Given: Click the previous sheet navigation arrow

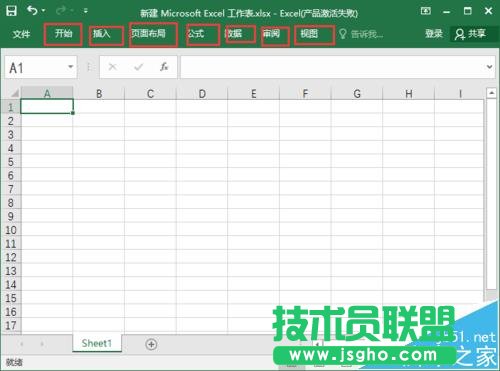Looking at the screenshot, I should coord(22,344).
